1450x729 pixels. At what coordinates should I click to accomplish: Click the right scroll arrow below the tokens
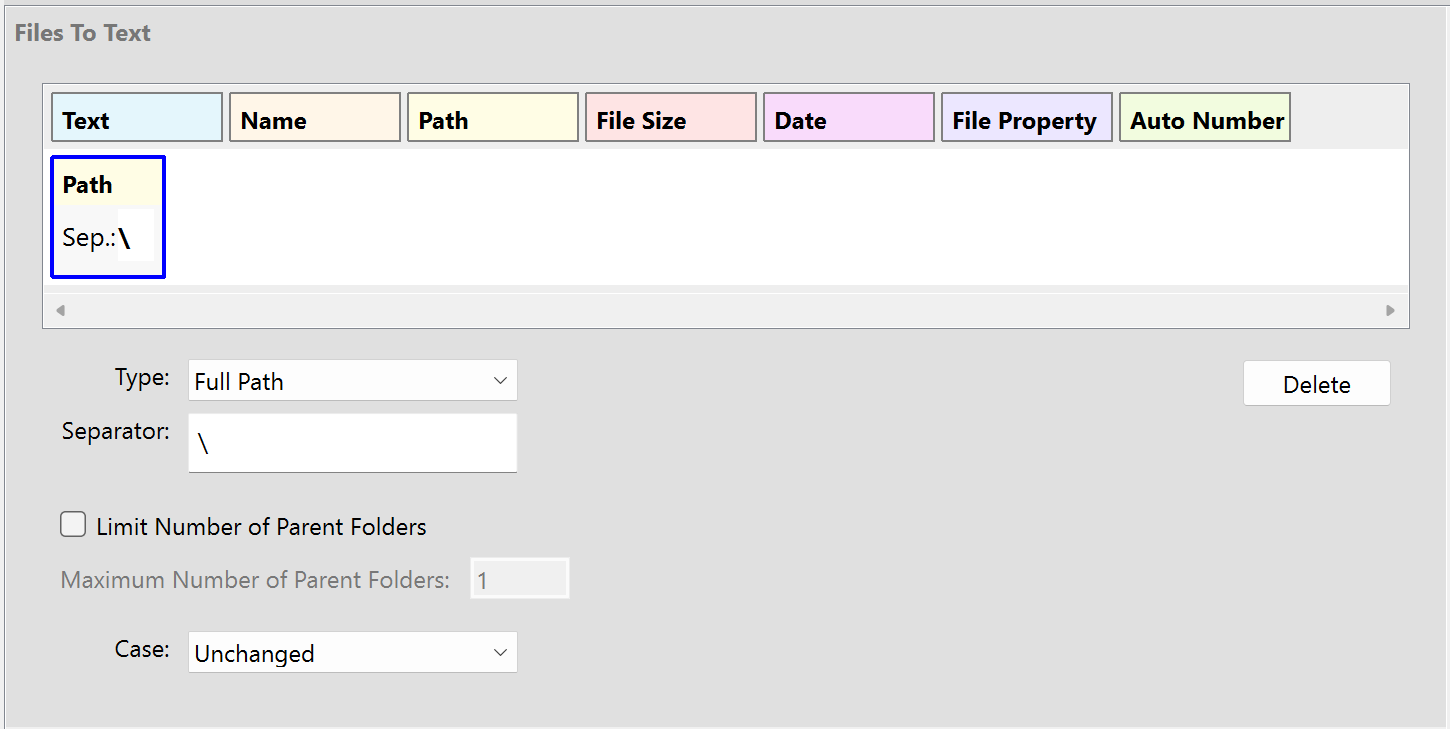[x=1390, y=310]
